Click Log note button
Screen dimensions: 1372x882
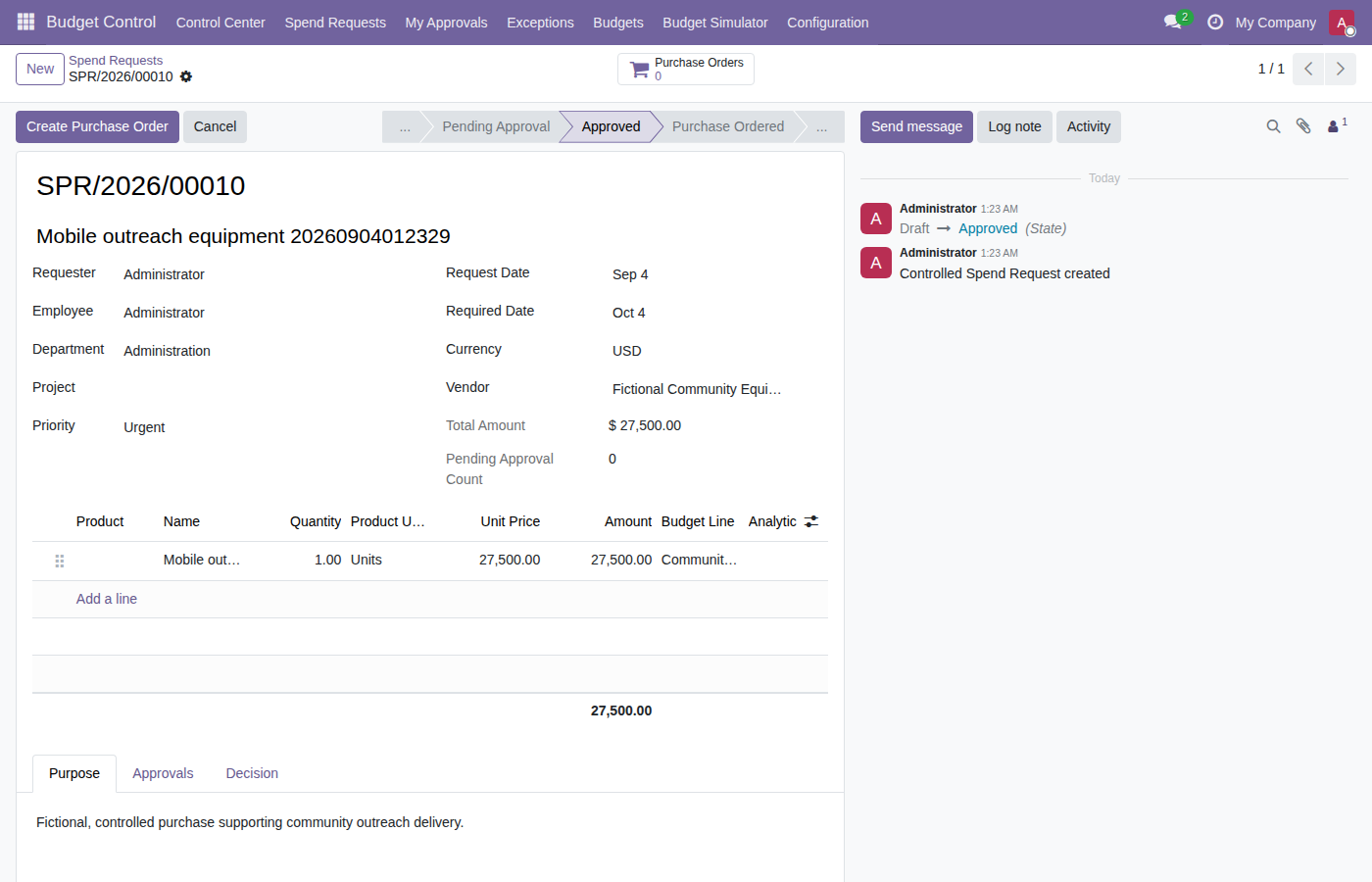click(1014, 126)
